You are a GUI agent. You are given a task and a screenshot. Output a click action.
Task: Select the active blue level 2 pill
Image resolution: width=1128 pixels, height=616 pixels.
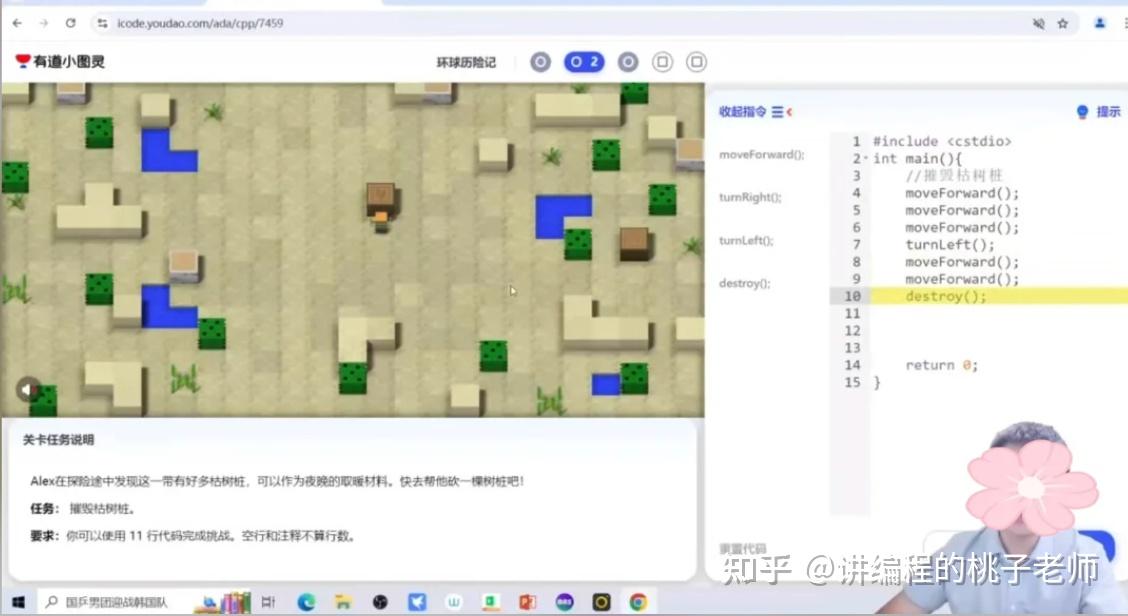[584, 62]
